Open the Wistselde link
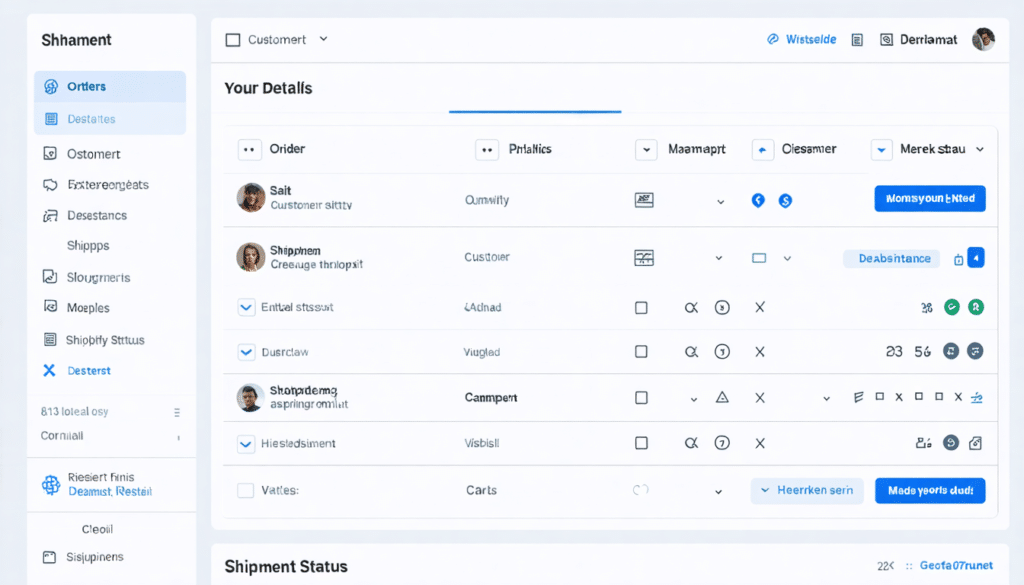 click(810, 39)
